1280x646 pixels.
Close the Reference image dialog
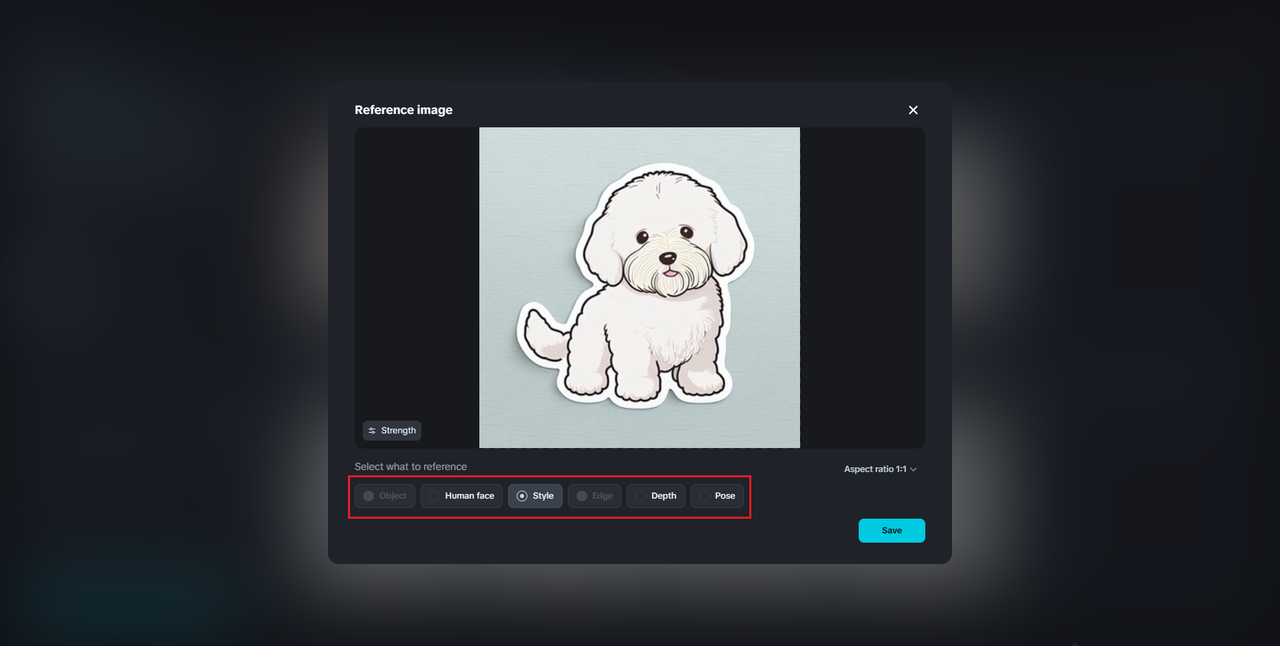click(x=913, y=110)
